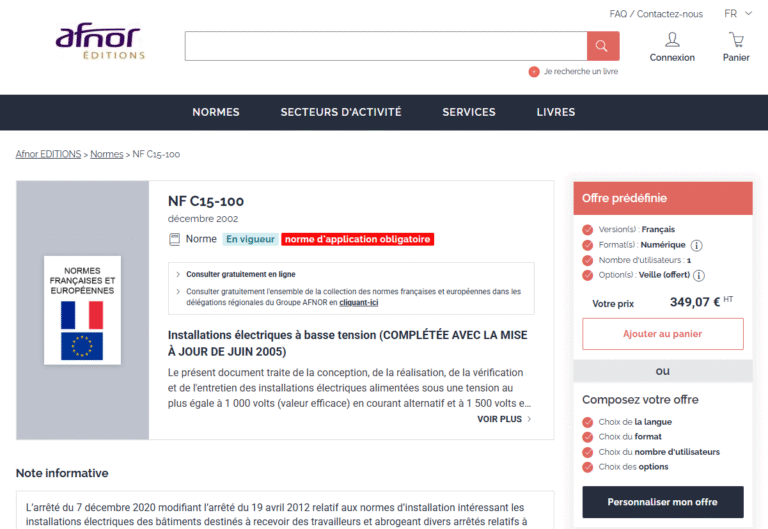Image resolution: width=768 pixels, height=529 pixels.
Task: Click the red plus icon beside 'Je recherche un livre'
Action: tap(534, 72)
